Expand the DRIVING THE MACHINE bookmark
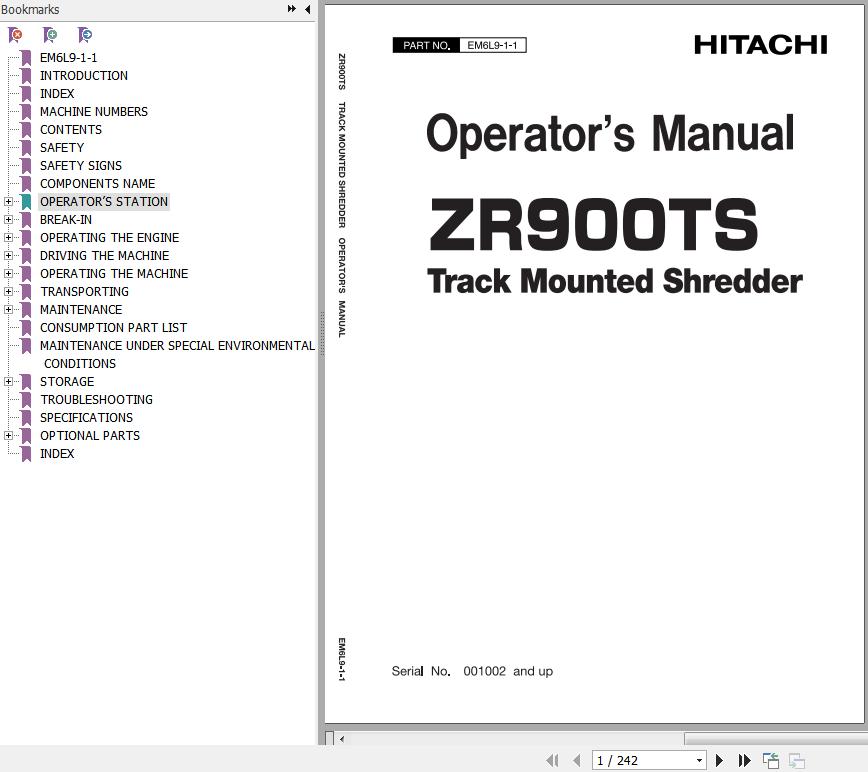This screenshot has height=772, width=868. coord(8,256)
